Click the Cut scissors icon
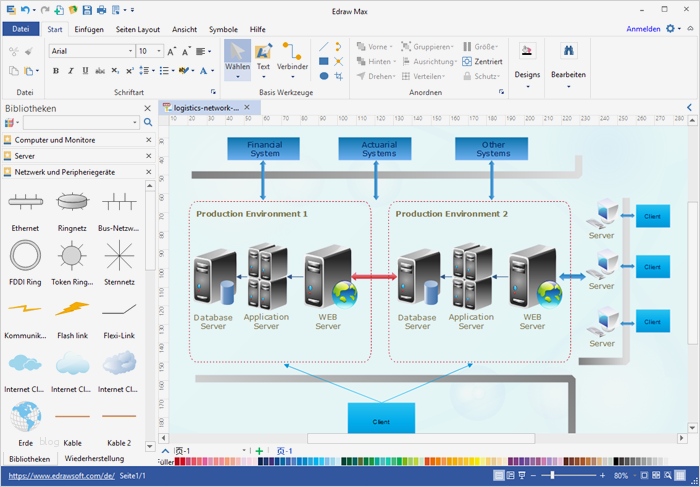The width and height of the screenshot is (700, 487). point(14,52)
